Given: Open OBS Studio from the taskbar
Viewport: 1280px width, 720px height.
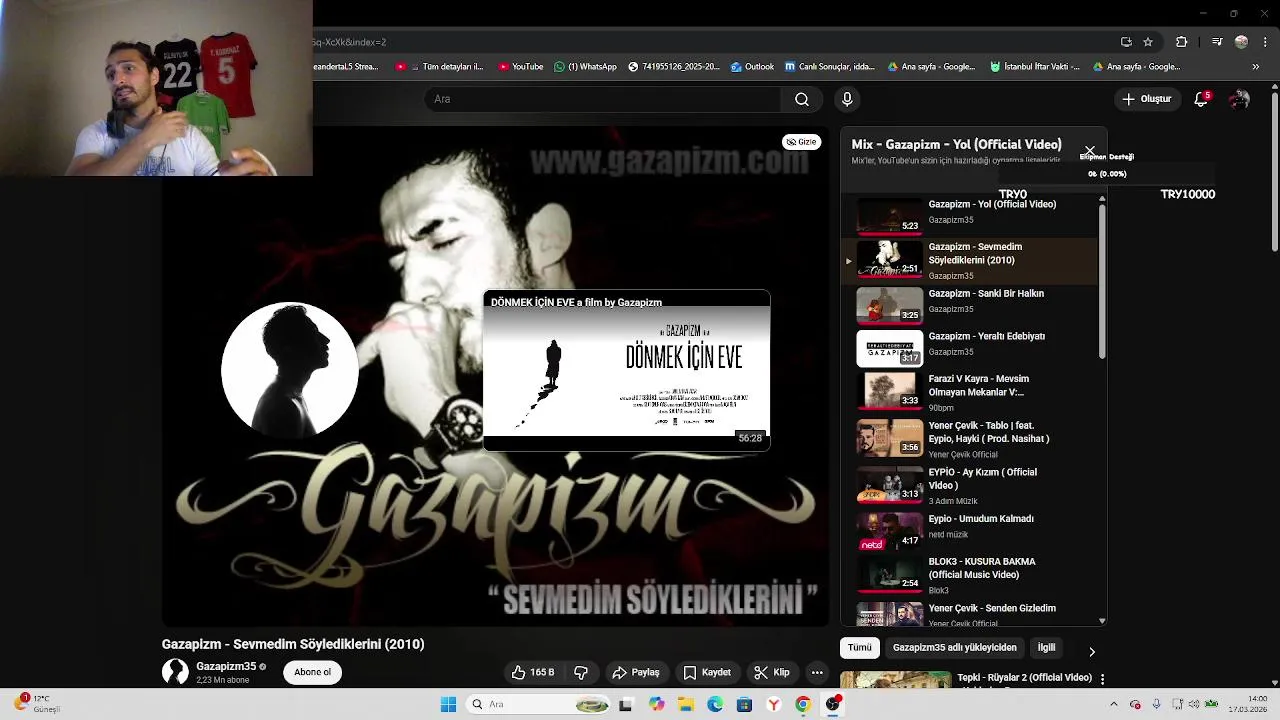Looking at the screenshot, I should click(832, 704).
